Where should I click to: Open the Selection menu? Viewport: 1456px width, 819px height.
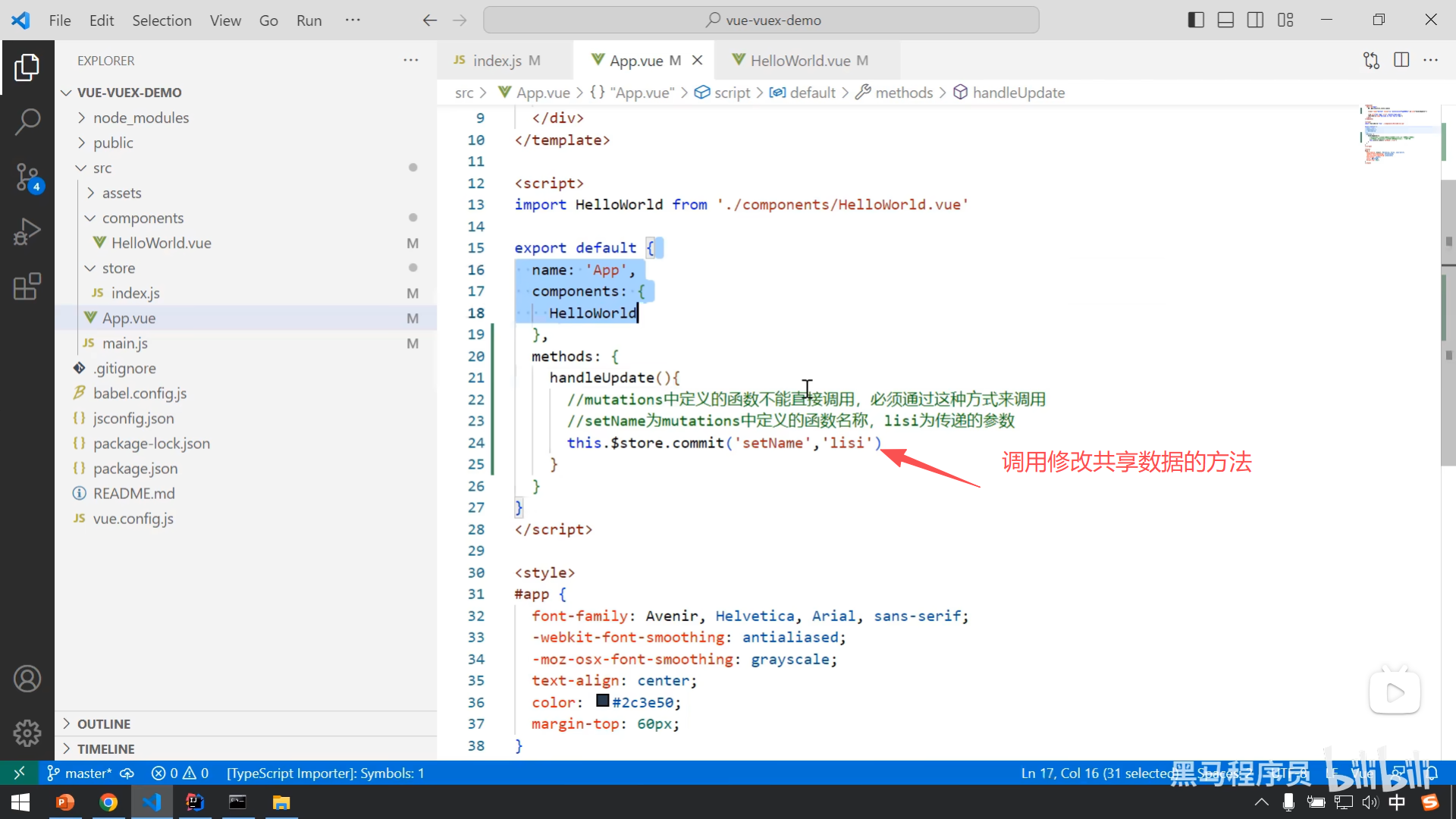pyautogui.click(x=162, y=20)
